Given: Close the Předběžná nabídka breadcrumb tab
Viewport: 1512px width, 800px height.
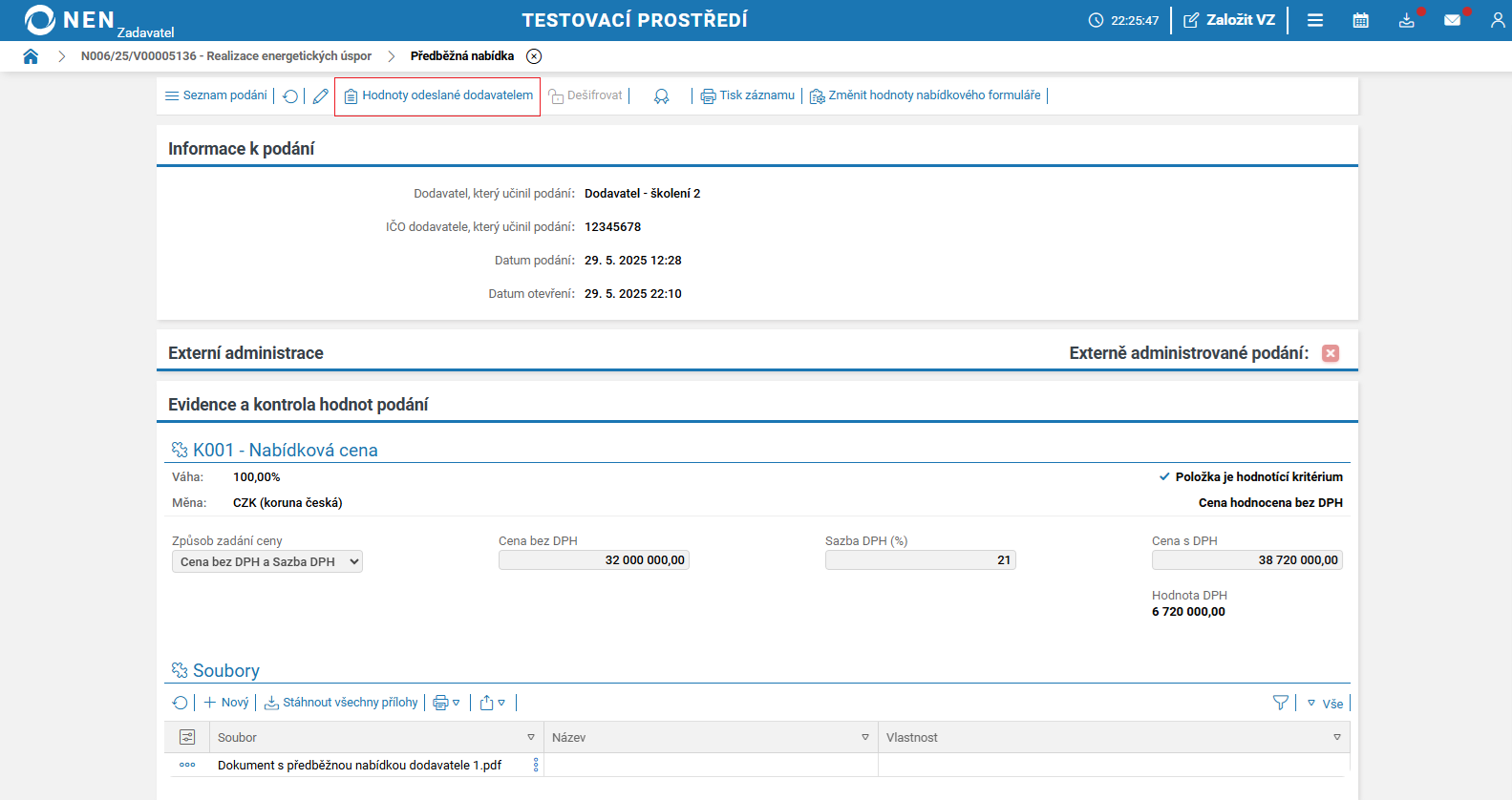Looking at the screenshot, I should tap(534, 56).
